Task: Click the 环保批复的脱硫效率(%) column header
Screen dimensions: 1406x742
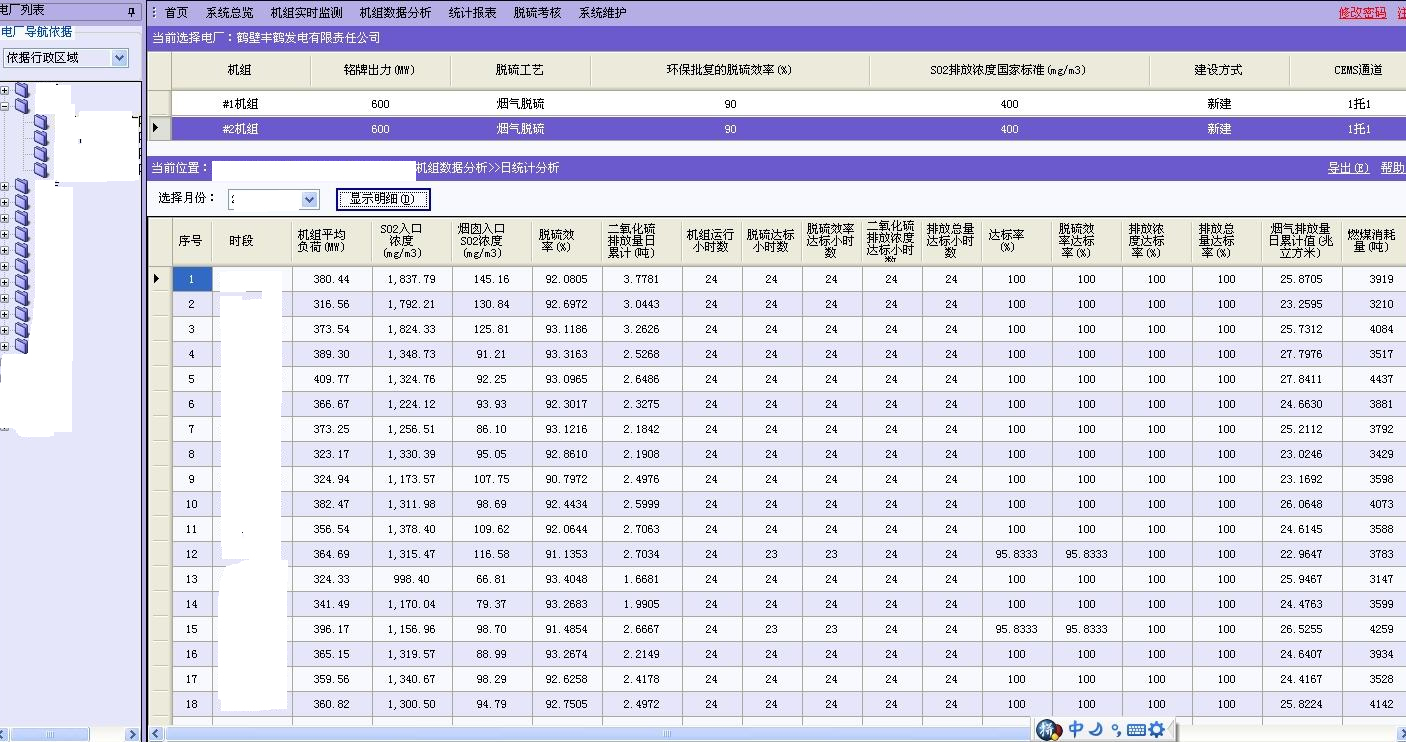Action: click(x=730, y=70)
